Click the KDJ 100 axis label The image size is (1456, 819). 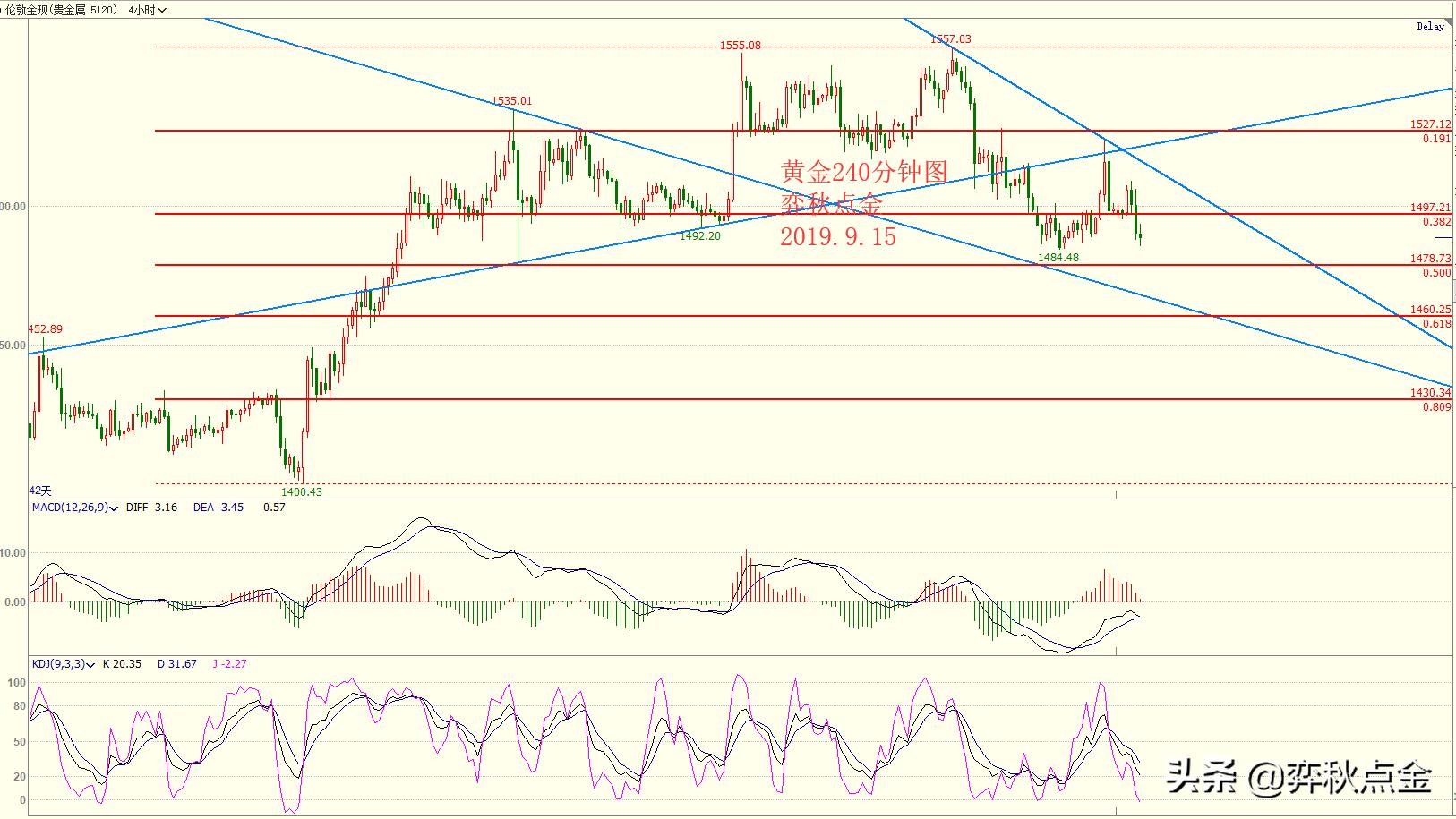coord(17,683)
